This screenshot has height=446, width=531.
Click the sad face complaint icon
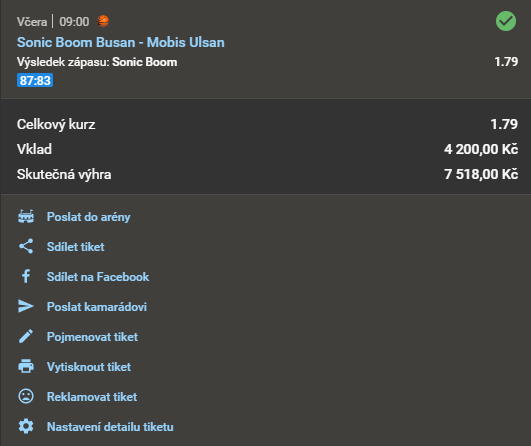point(26,396)
